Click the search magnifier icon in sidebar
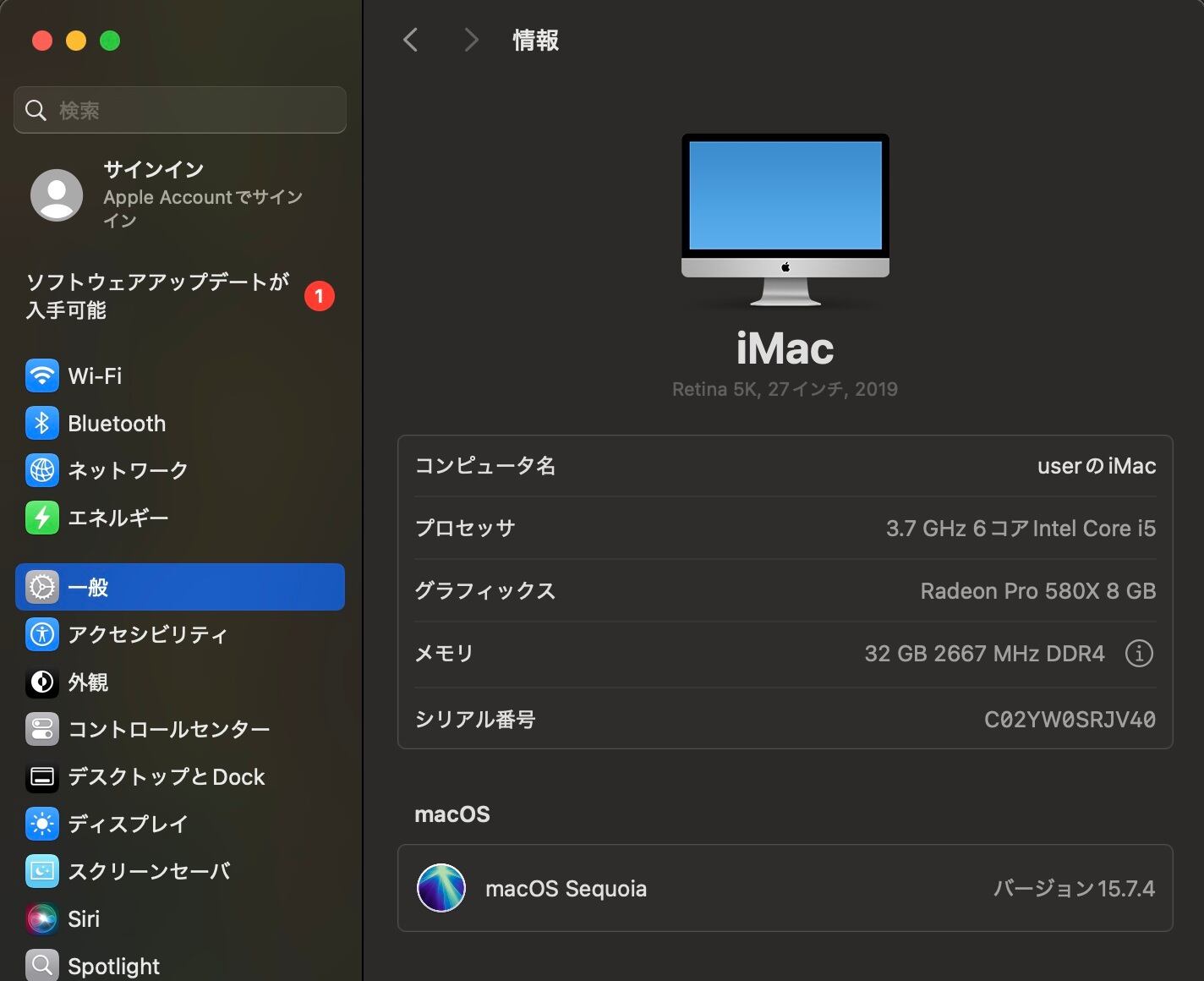 (36, 110)
